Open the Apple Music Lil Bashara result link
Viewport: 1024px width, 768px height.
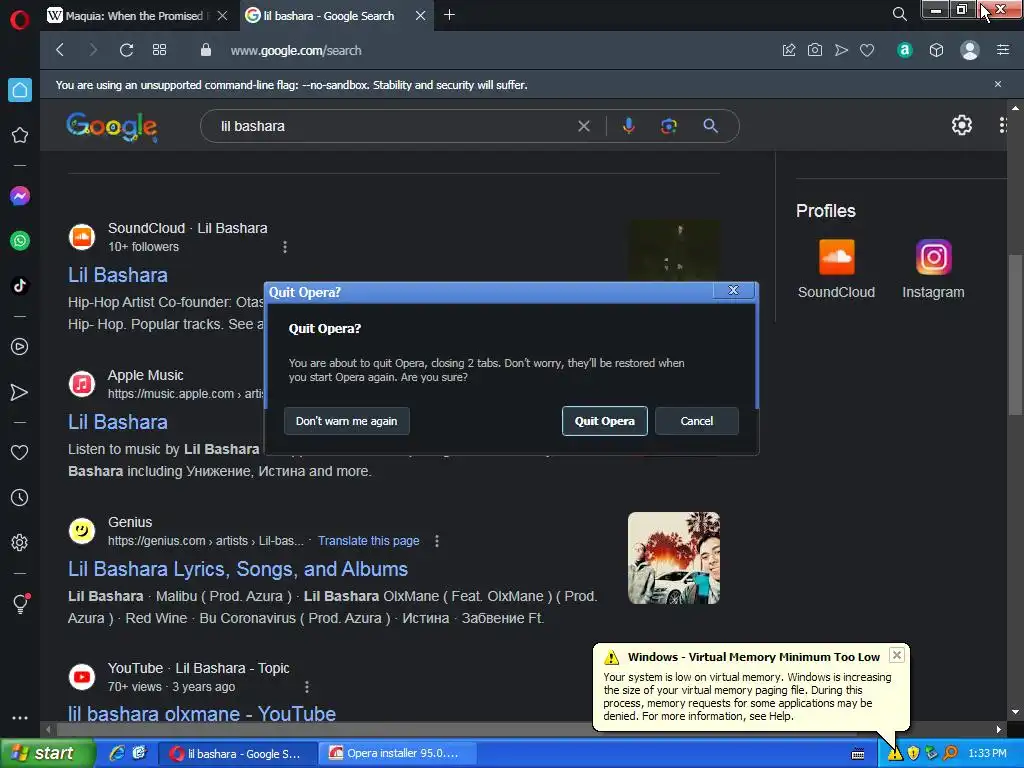pyautogui.click(x=118, y=422)
